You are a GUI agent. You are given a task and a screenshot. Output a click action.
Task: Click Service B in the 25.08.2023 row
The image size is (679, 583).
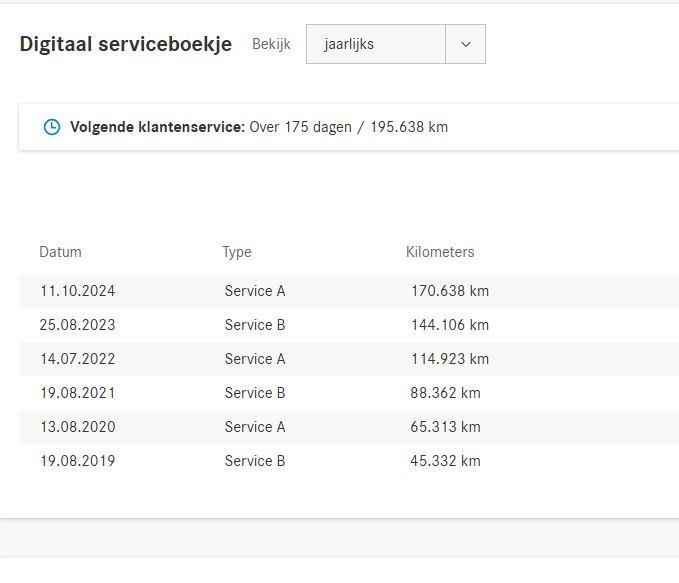click(255, 325)
